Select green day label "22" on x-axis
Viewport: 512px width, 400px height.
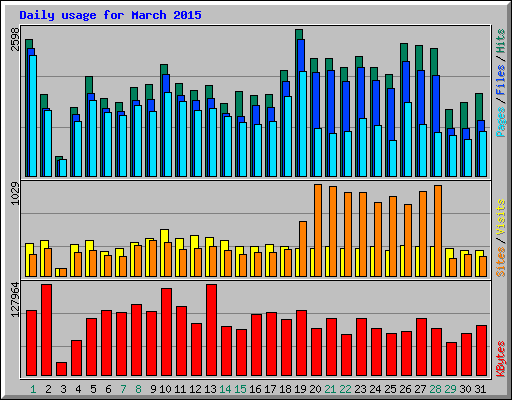(x=345, y=389)
